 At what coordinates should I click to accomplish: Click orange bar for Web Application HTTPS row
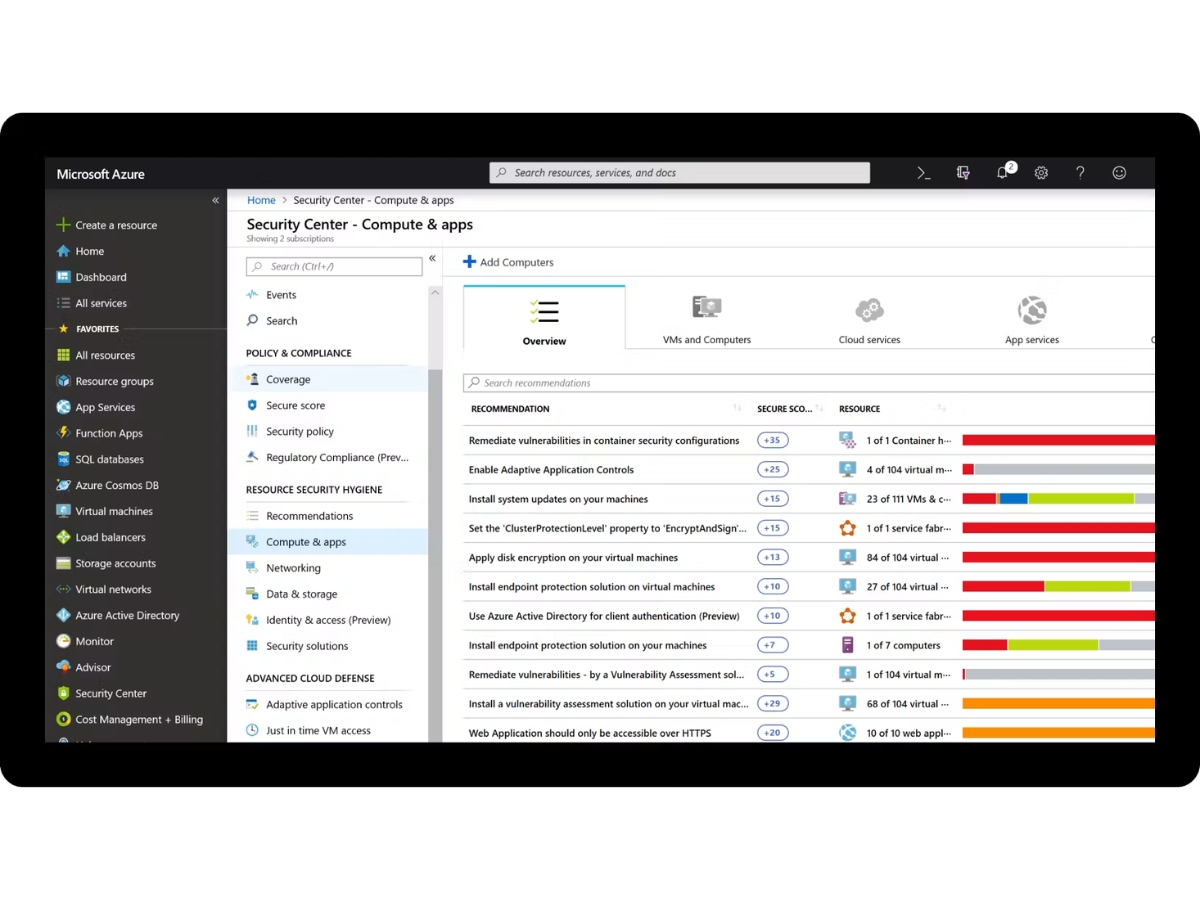click(x=1058, y=733)
